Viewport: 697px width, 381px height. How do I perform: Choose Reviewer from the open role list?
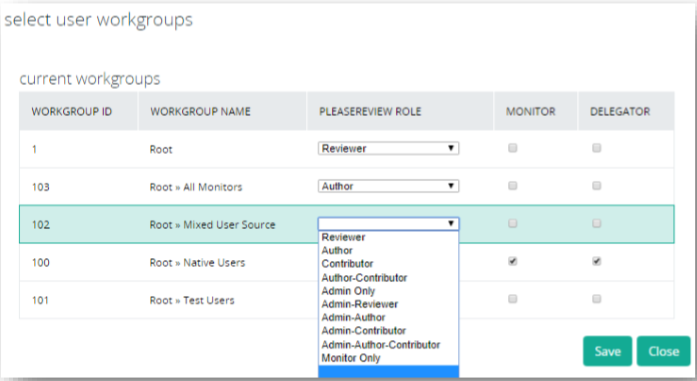tap(389, 237)
